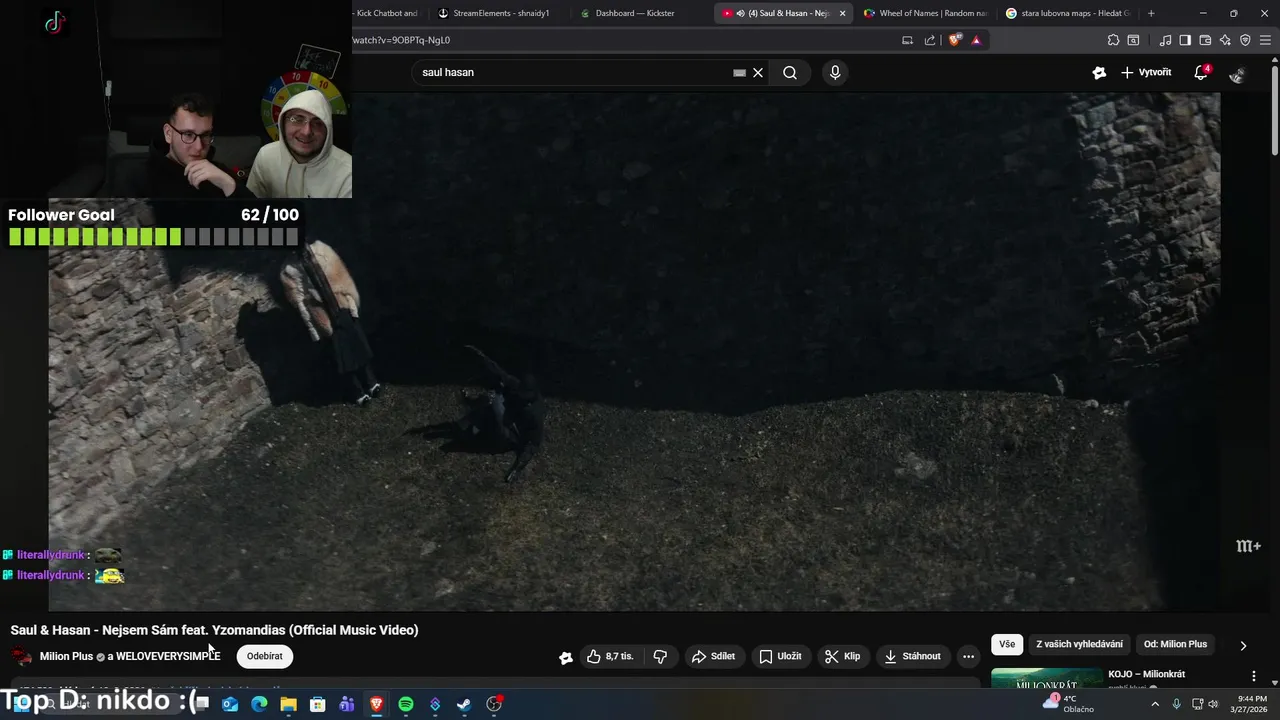Image resolution: width=1280 pixels, height=720 pixels.
Task: Click the Milion Plus channel avatar
Action: pos(21,657)
